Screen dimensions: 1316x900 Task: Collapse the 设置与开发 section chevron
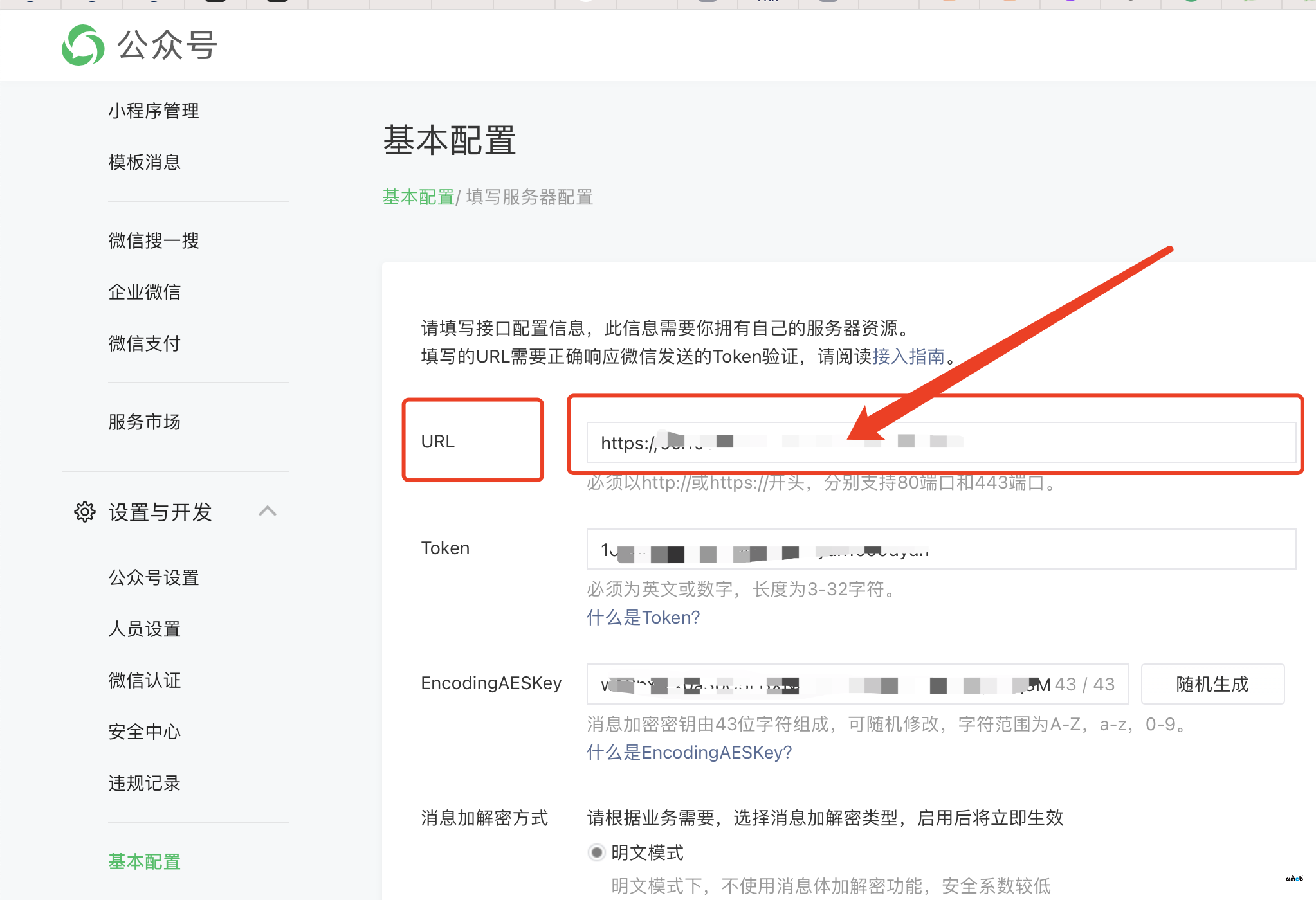[268, 511]
